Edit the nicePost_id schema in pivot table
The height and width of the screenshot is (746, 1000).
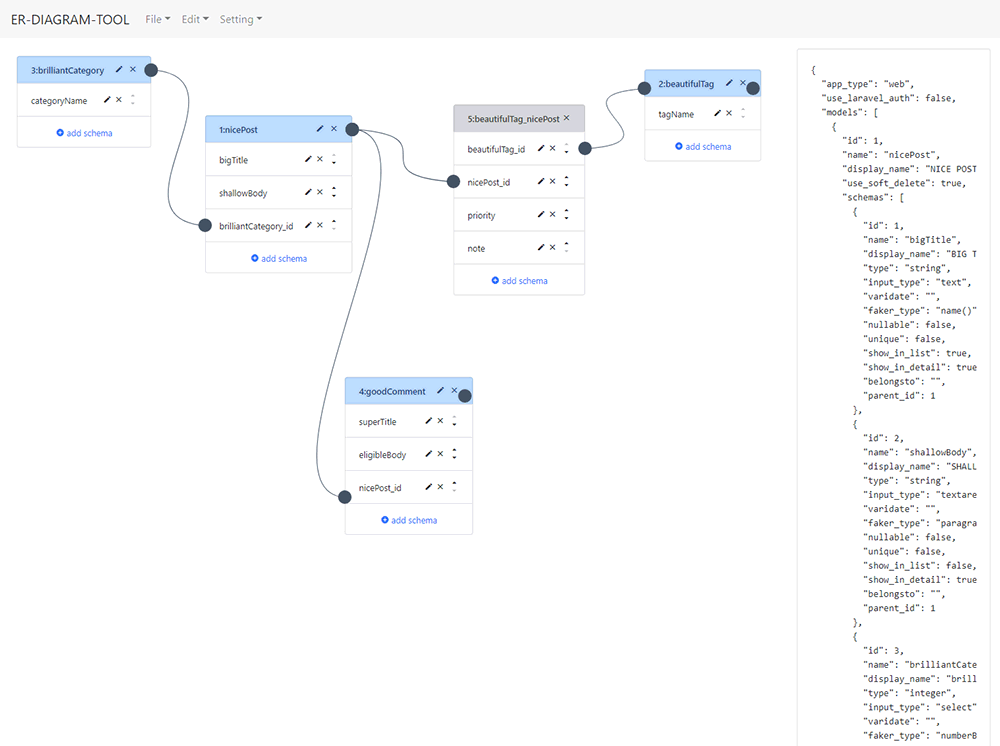[x=541, y=181]
